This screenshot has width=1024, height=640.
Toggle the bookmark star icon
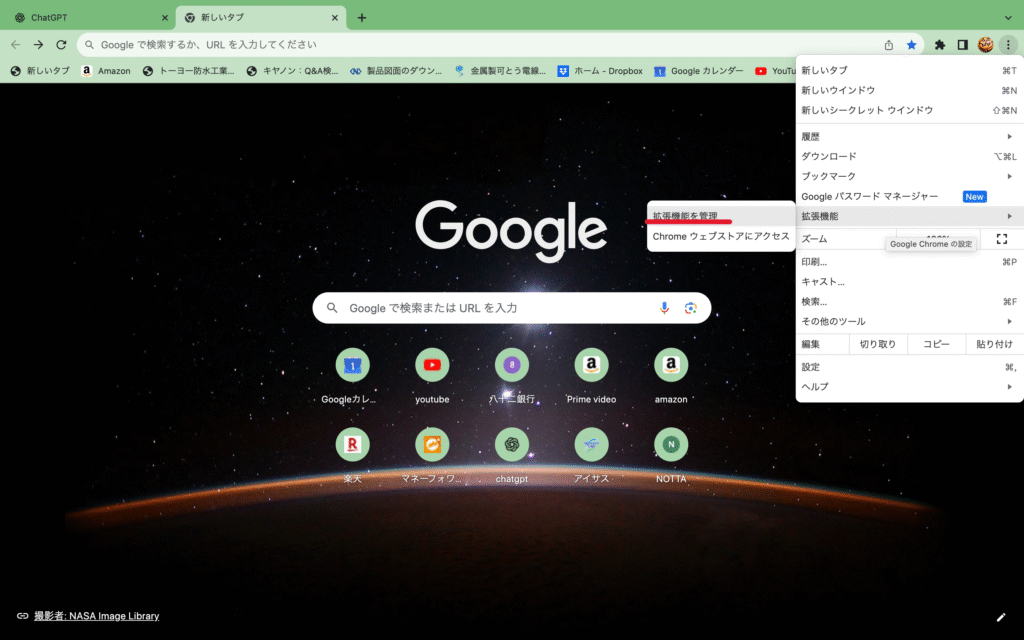[x=912, y=45]
